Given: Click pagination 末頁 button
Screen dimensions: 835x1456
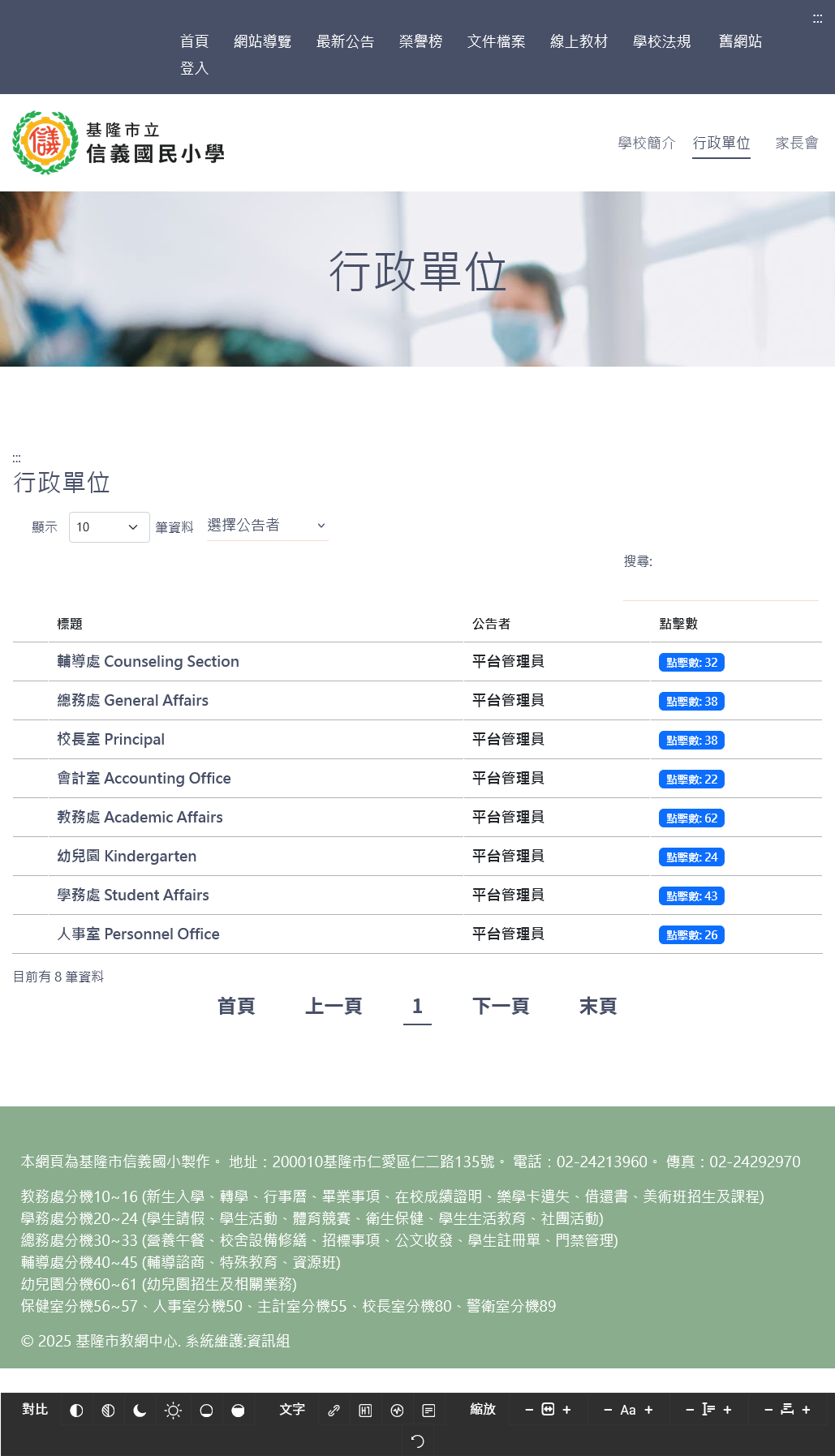Looking at the screenshot, I should (598, 1007).
